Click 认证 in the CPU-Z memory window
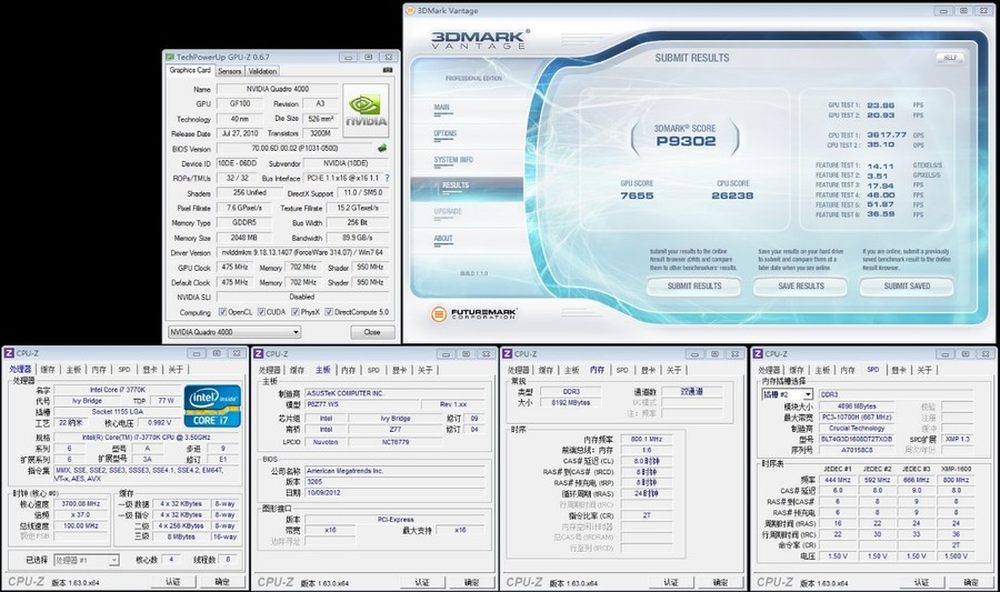 [x=671, y=582]
